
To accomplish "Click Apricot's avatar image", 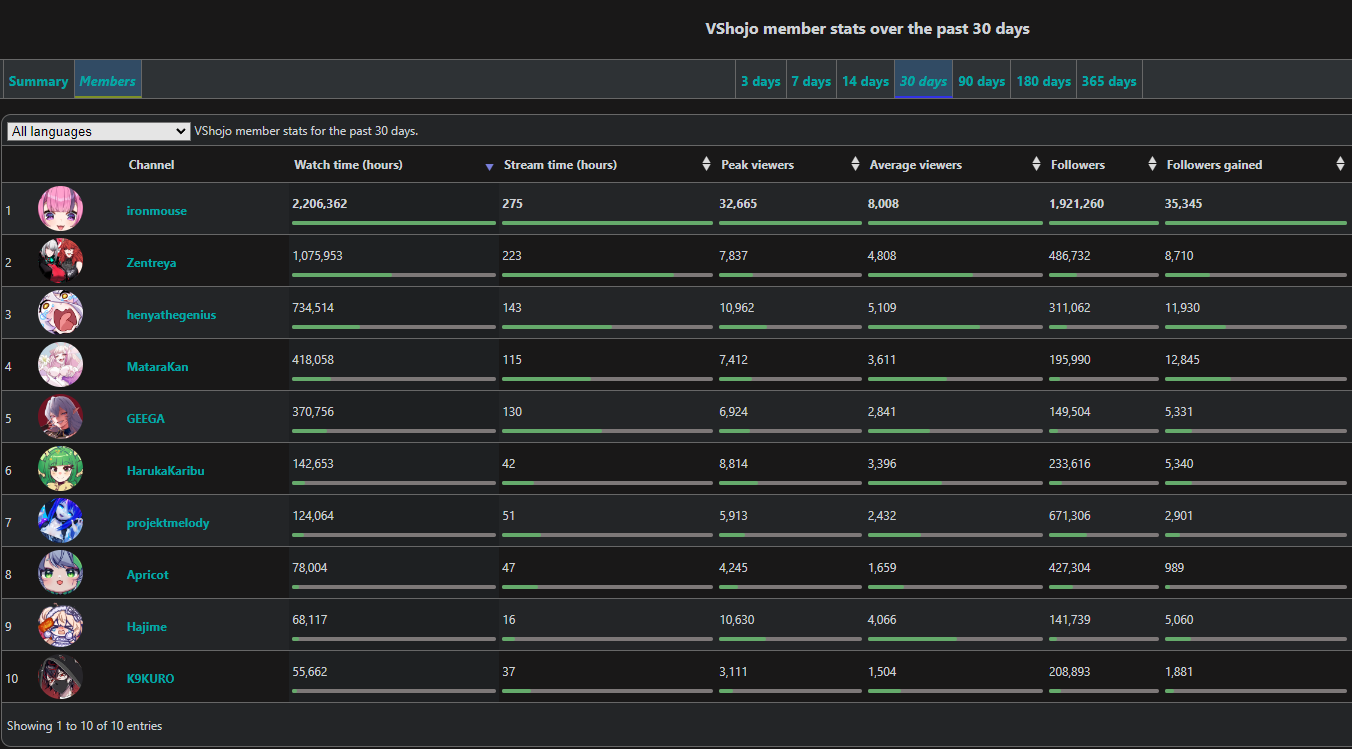I will click(61, 573).
